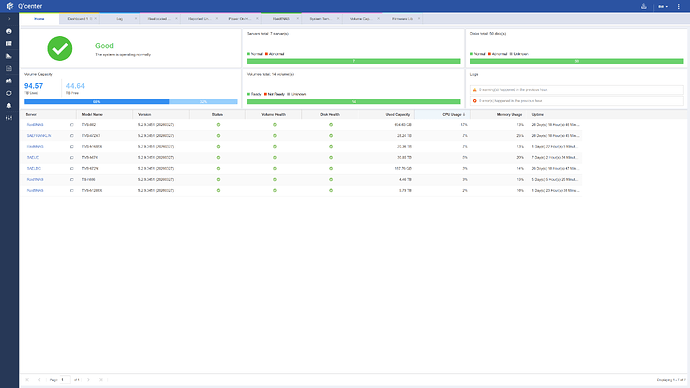Switch to the System Tem... tab
This screenshot has width=690, height=388.
coord(320,19)
